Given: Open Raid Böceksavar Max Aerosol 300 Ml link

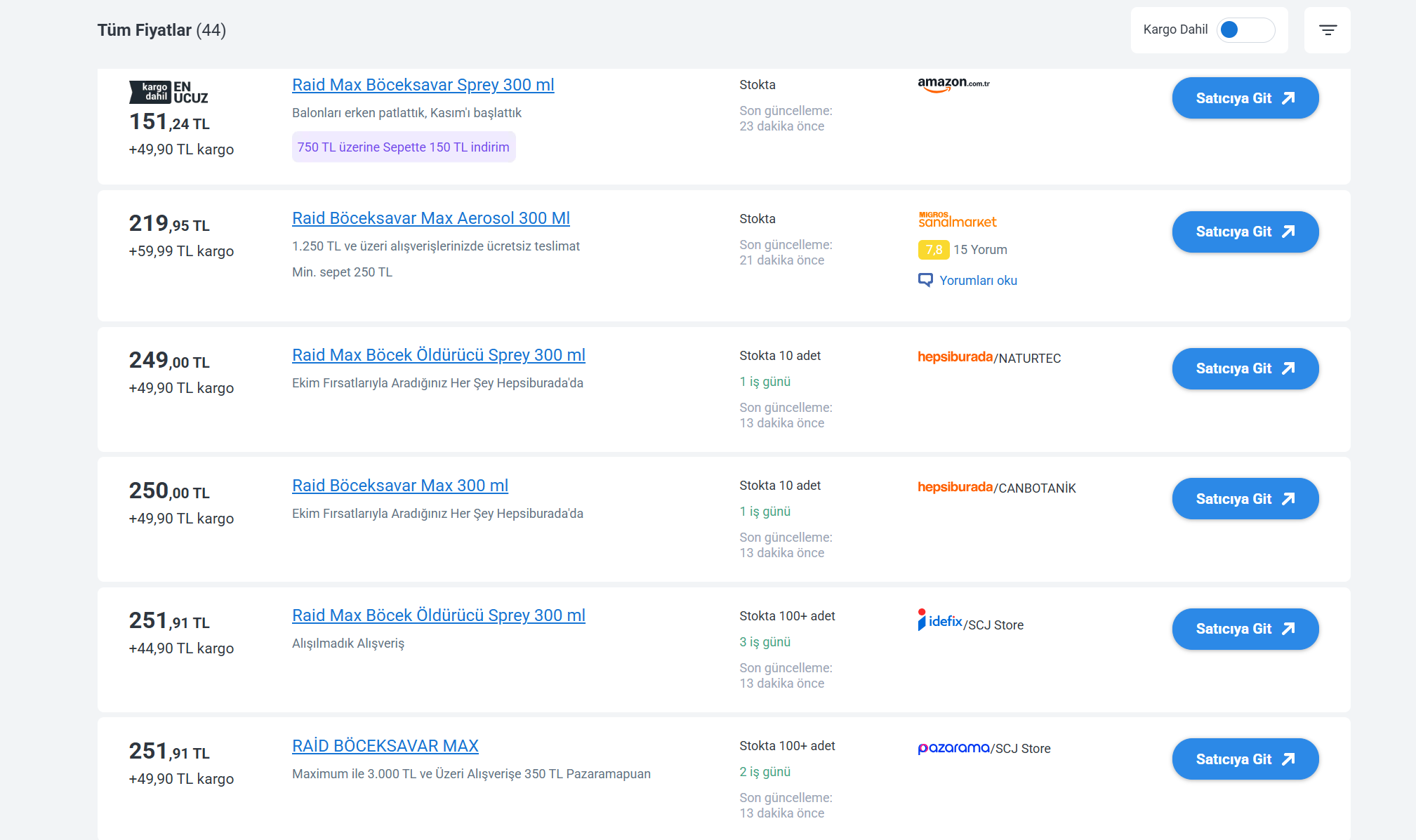Looking at the screenshot, I should (430, 218).
